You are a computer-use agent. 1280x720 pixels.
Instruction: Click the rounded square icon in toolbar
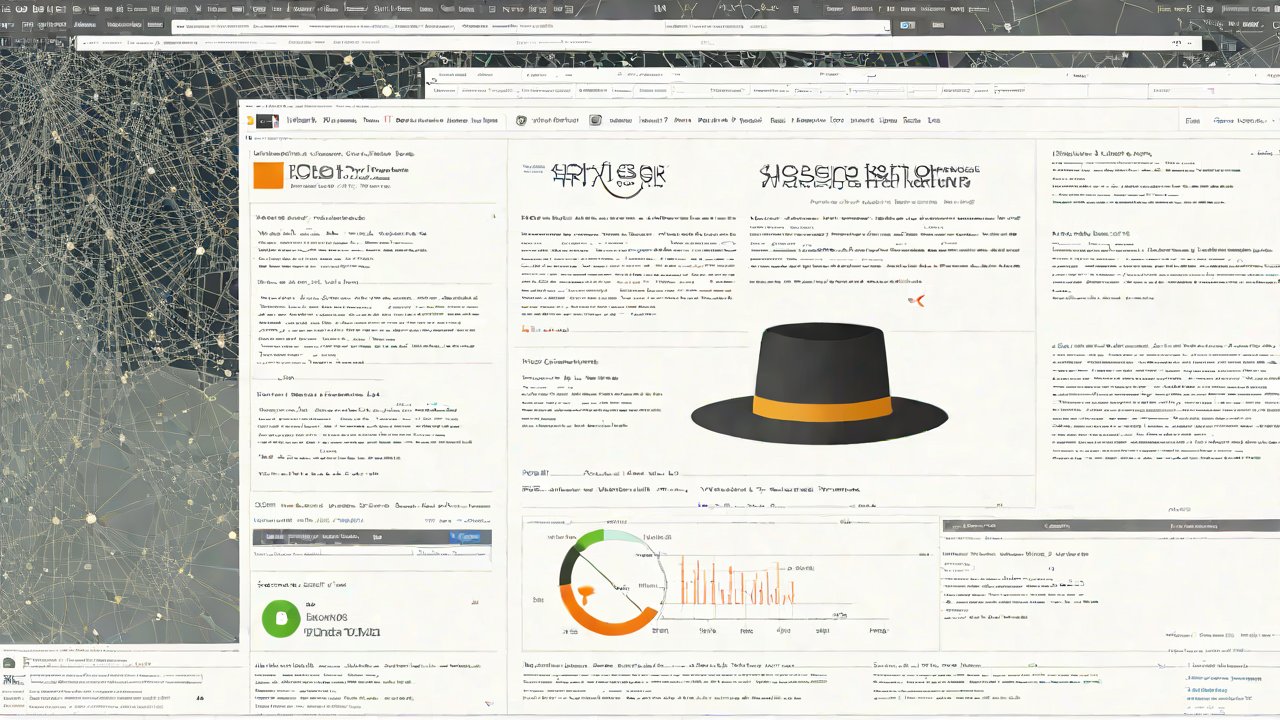[596, 121]
